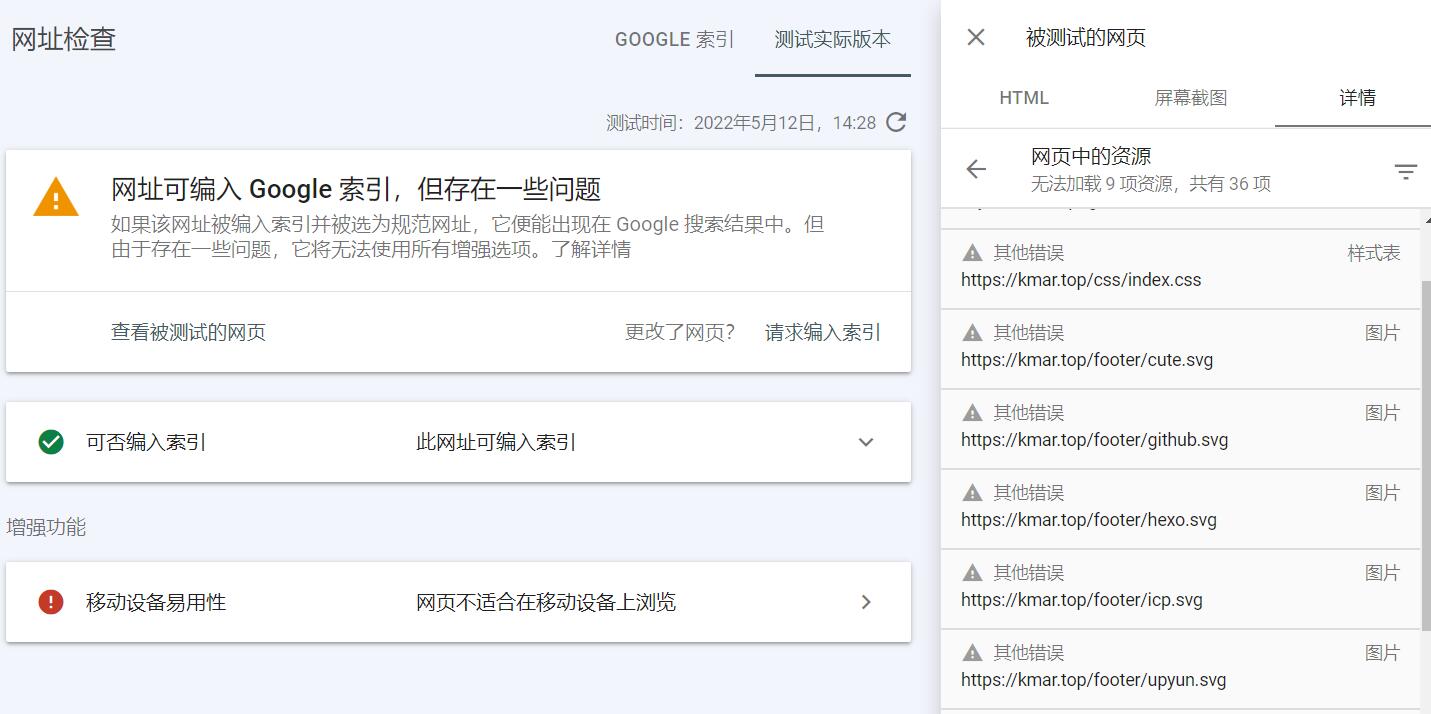1431x714 pixels.
Task: Click the refresh test icon next to test time
Action: click(x=897, y=122)
